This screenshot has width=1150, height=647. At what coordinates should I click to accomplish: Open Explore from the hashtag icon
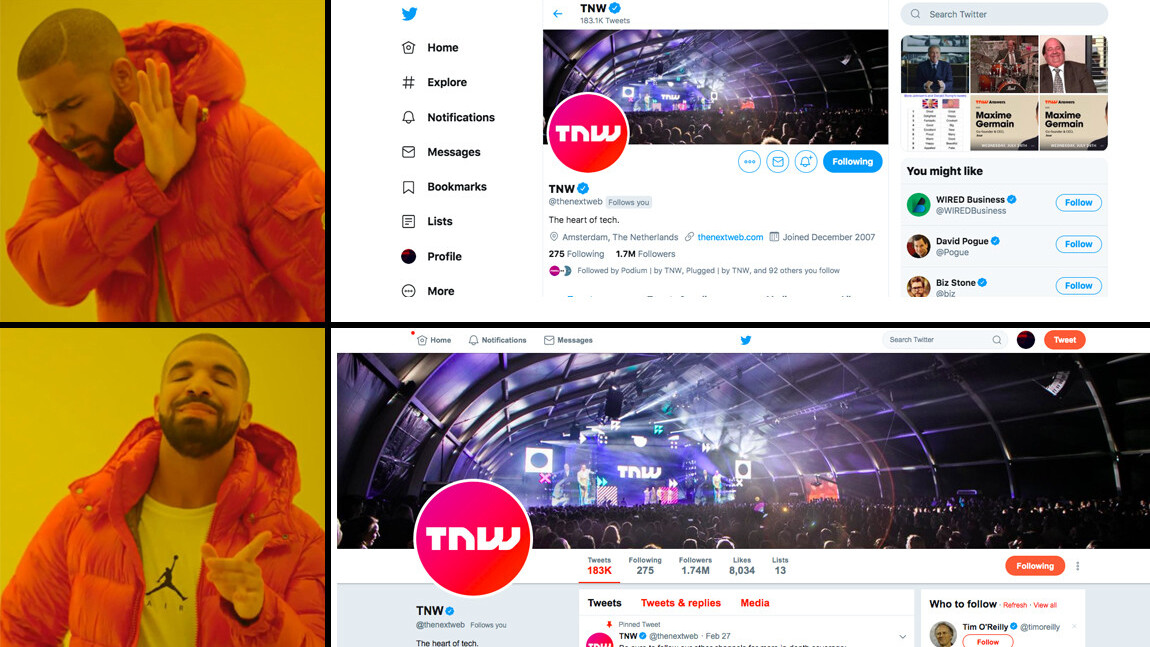pos(409,82)
